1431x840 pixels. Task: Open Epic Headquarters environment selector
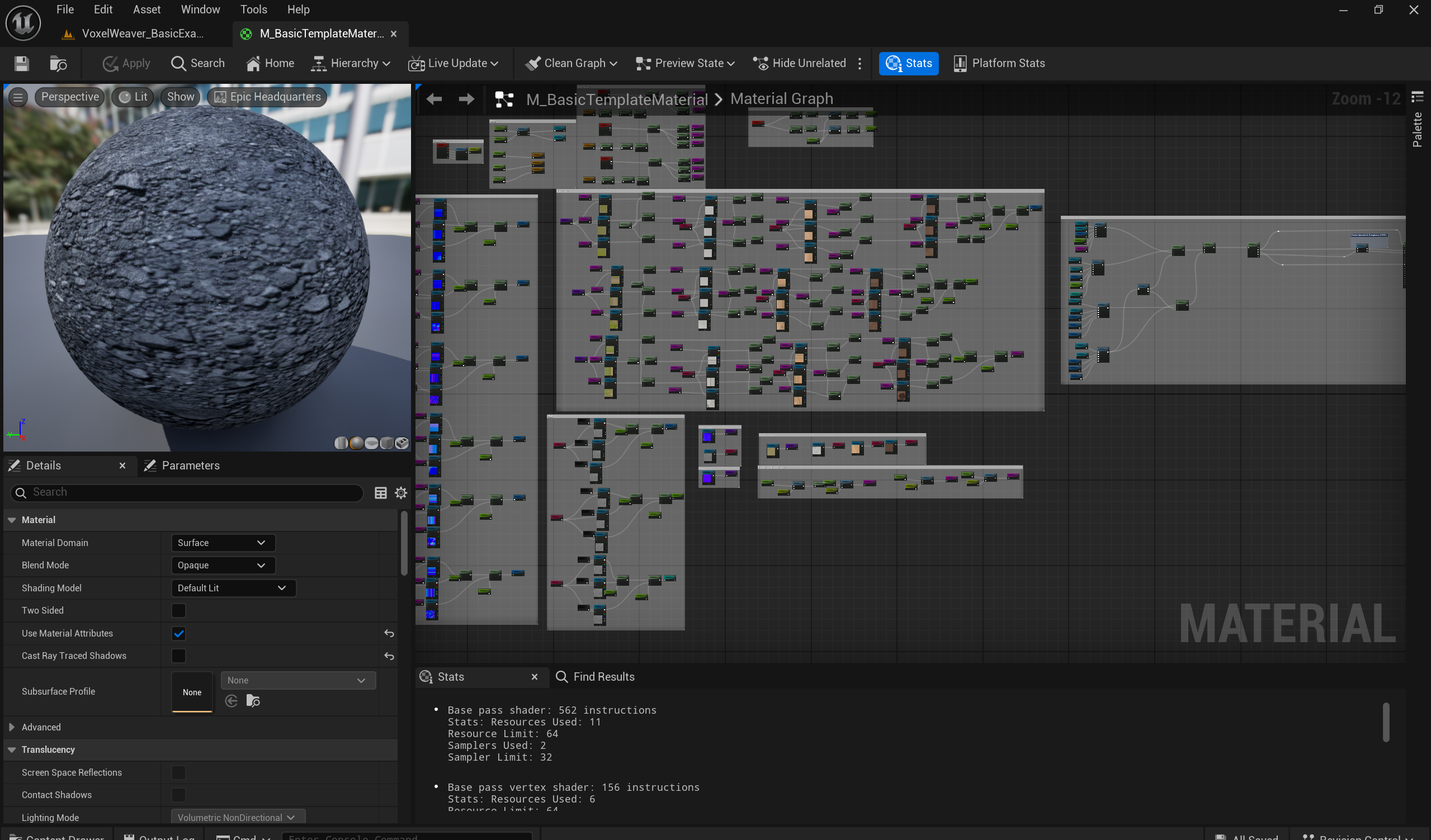coord(267,97)
